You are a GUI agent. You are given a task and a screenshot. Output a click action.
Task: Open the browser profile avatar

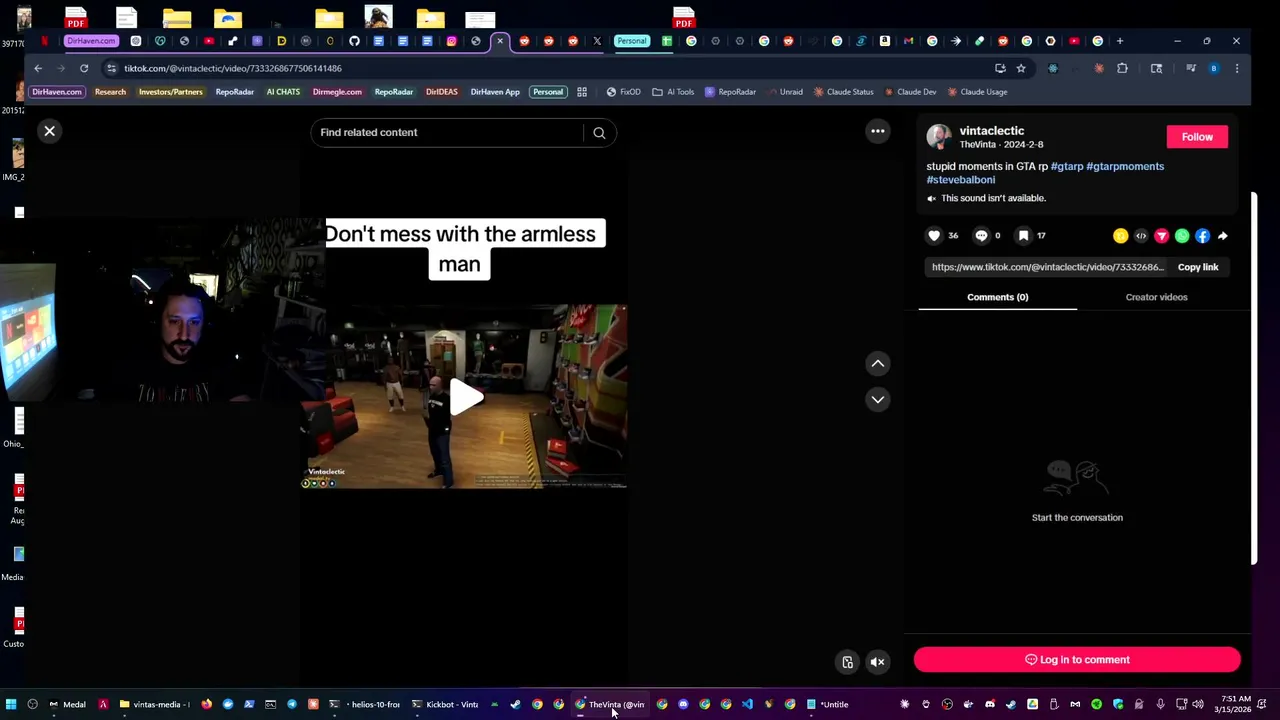pos(1213,68)
